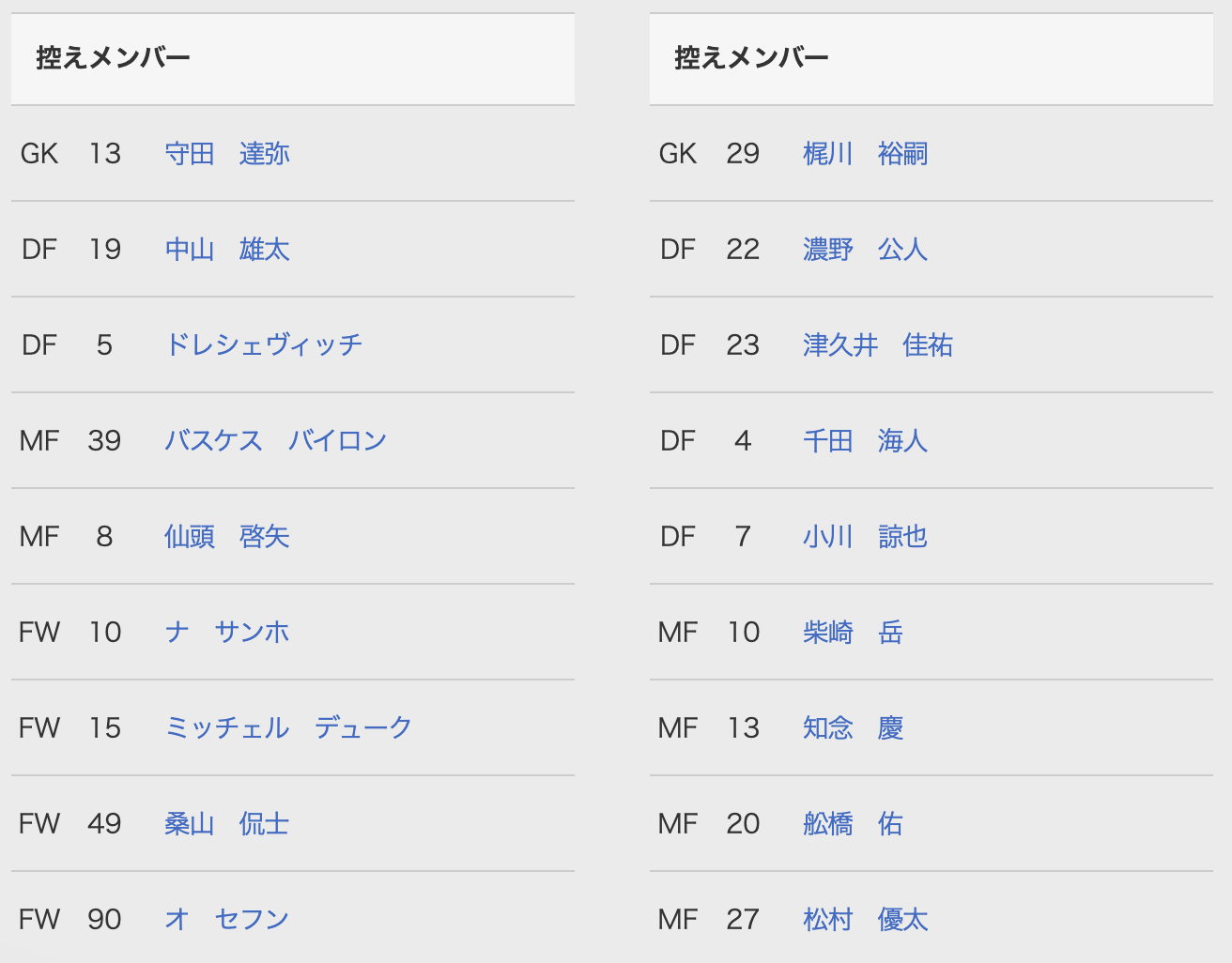Open ドレシェヴィッチ player profile

point(263,345)
